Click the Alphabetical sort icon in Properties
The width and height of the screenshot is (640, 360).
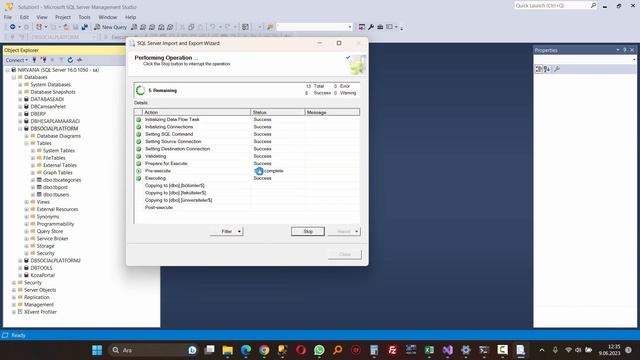547,69
